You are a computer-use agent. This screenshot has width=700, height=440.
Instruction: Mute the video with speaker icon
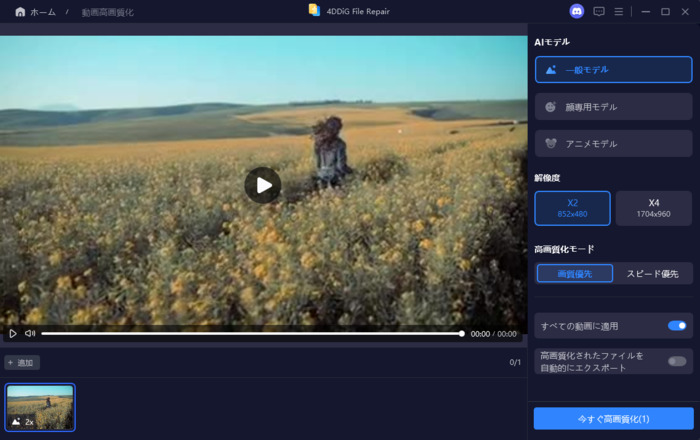coord(30,333)
